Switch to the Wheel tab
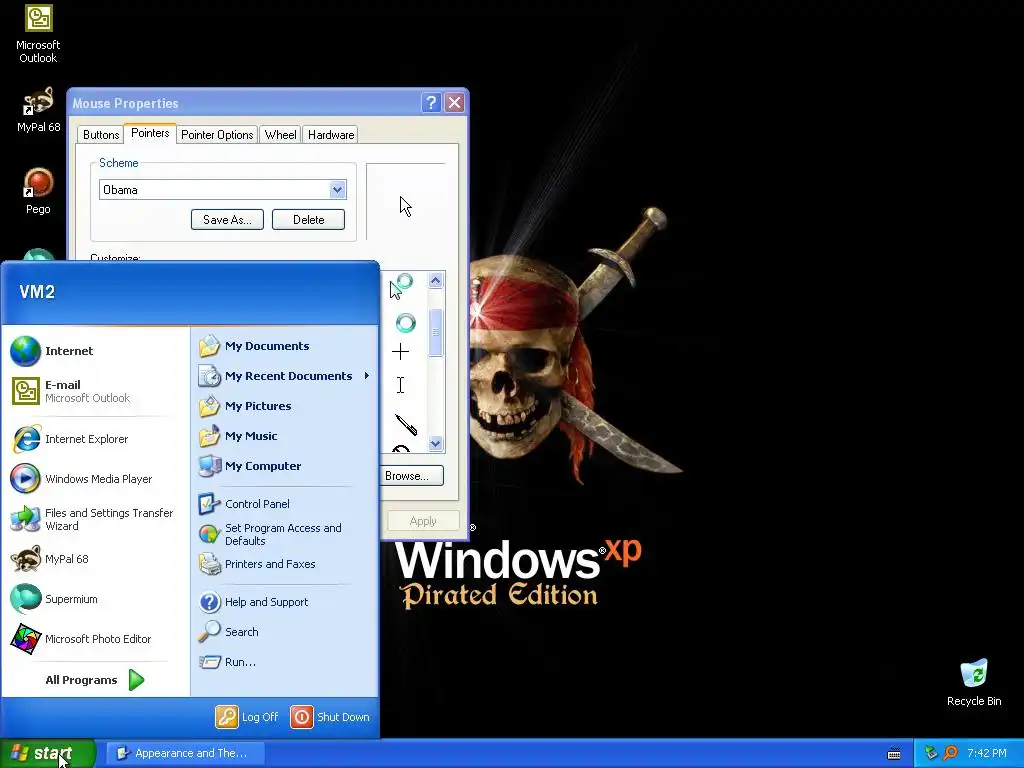Viewport: 1024px width, 768px height. pyautogui.click(x=280, y=135)
